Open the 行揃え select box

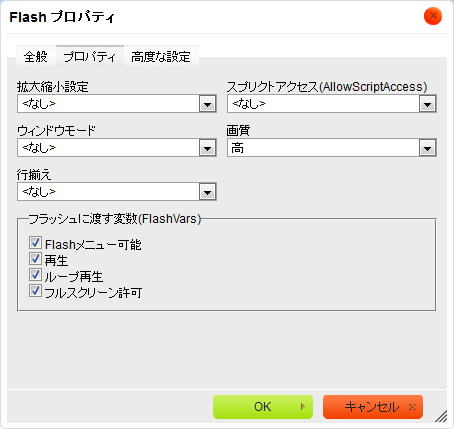(x=117, y=192)
